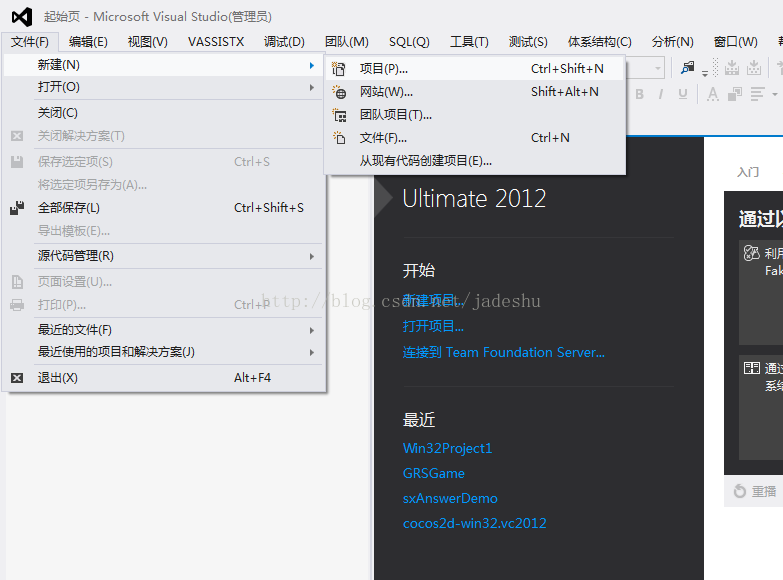The height and width of the screenshot is (580, 783).
Task: Click the foreground text color icon
Action: [713, 94]
